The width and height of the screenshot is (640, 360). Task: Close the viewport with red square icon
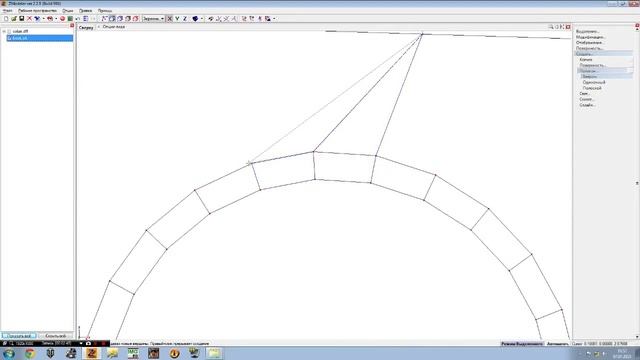click(568, 27)
